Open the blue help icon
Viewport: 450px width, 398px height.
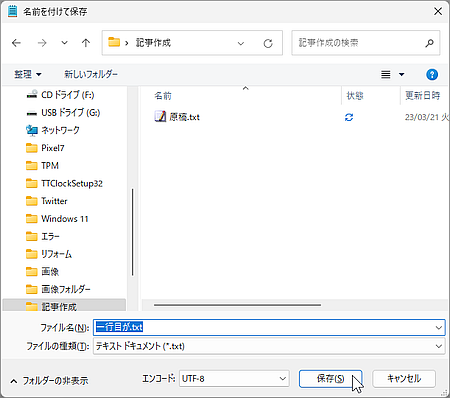tap(432, 74)
